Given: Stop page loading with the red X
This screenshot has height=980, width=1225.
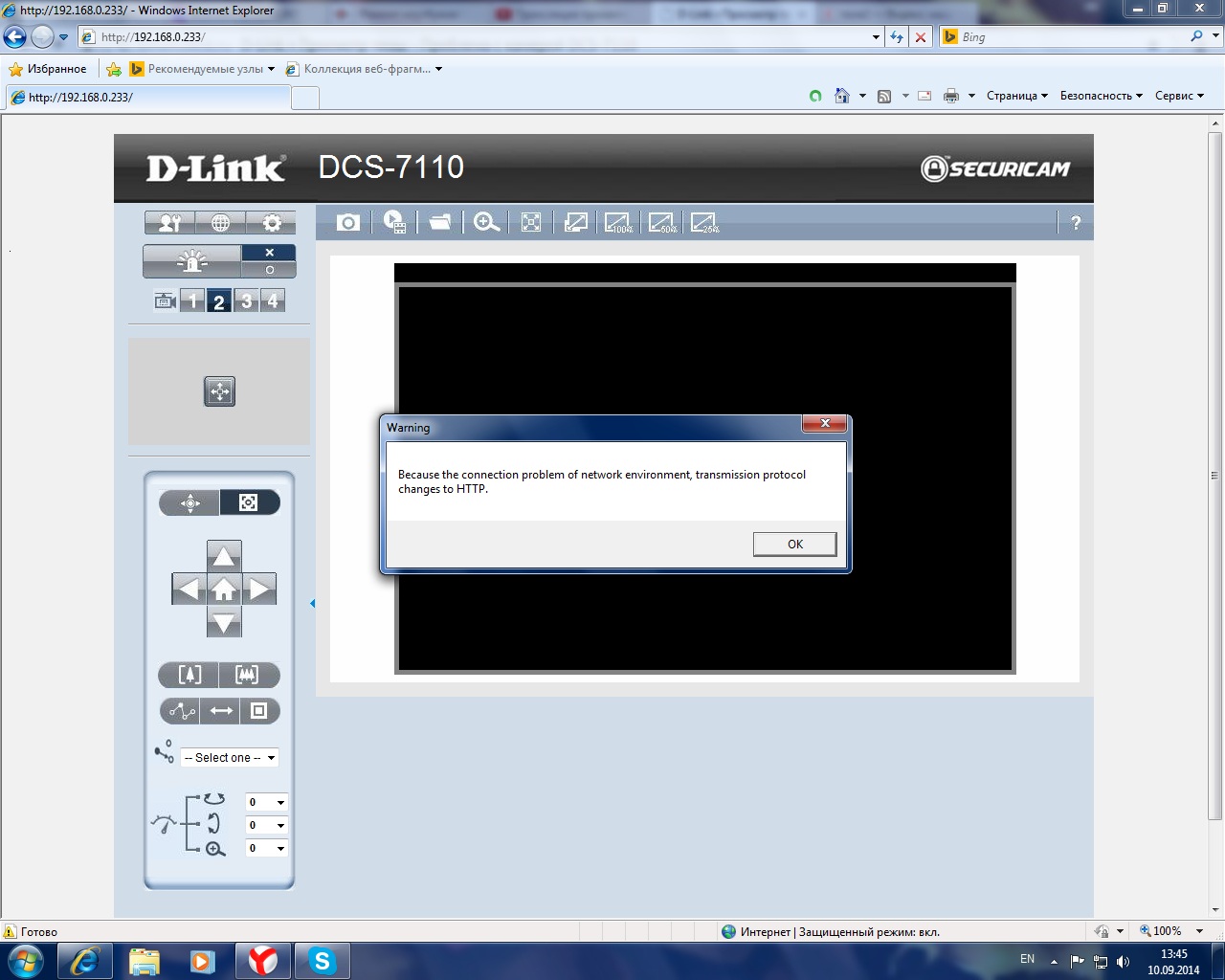Looking at the screenshot, I should pyautogui.click(x=921, y=37).
